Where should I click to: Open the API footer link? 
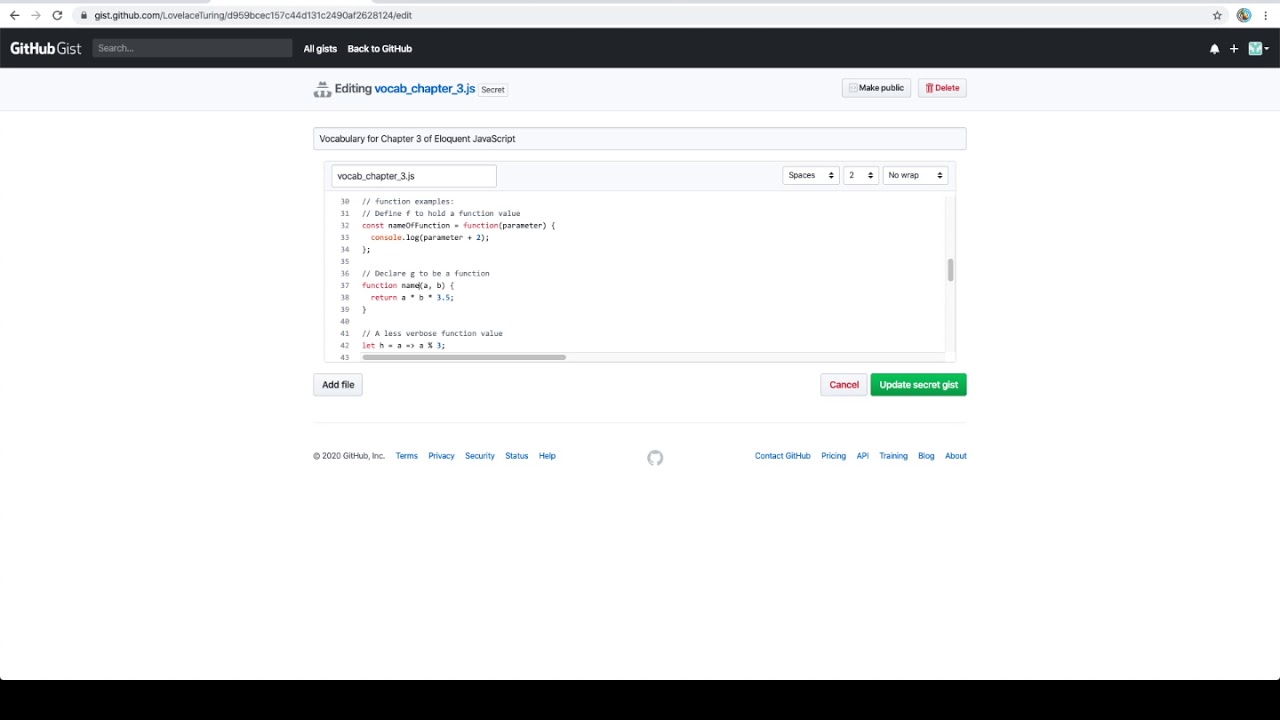pos(862,456)
